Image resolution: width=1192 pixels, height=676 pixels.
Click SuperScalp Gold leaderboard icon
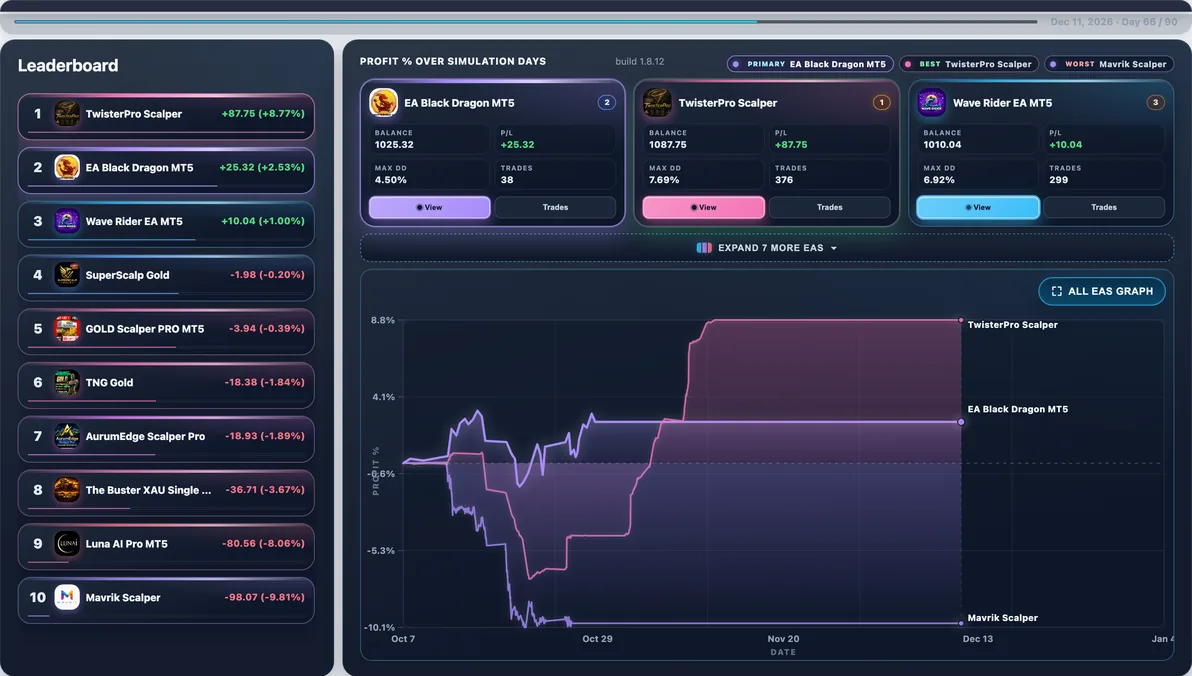pos(67,275)
